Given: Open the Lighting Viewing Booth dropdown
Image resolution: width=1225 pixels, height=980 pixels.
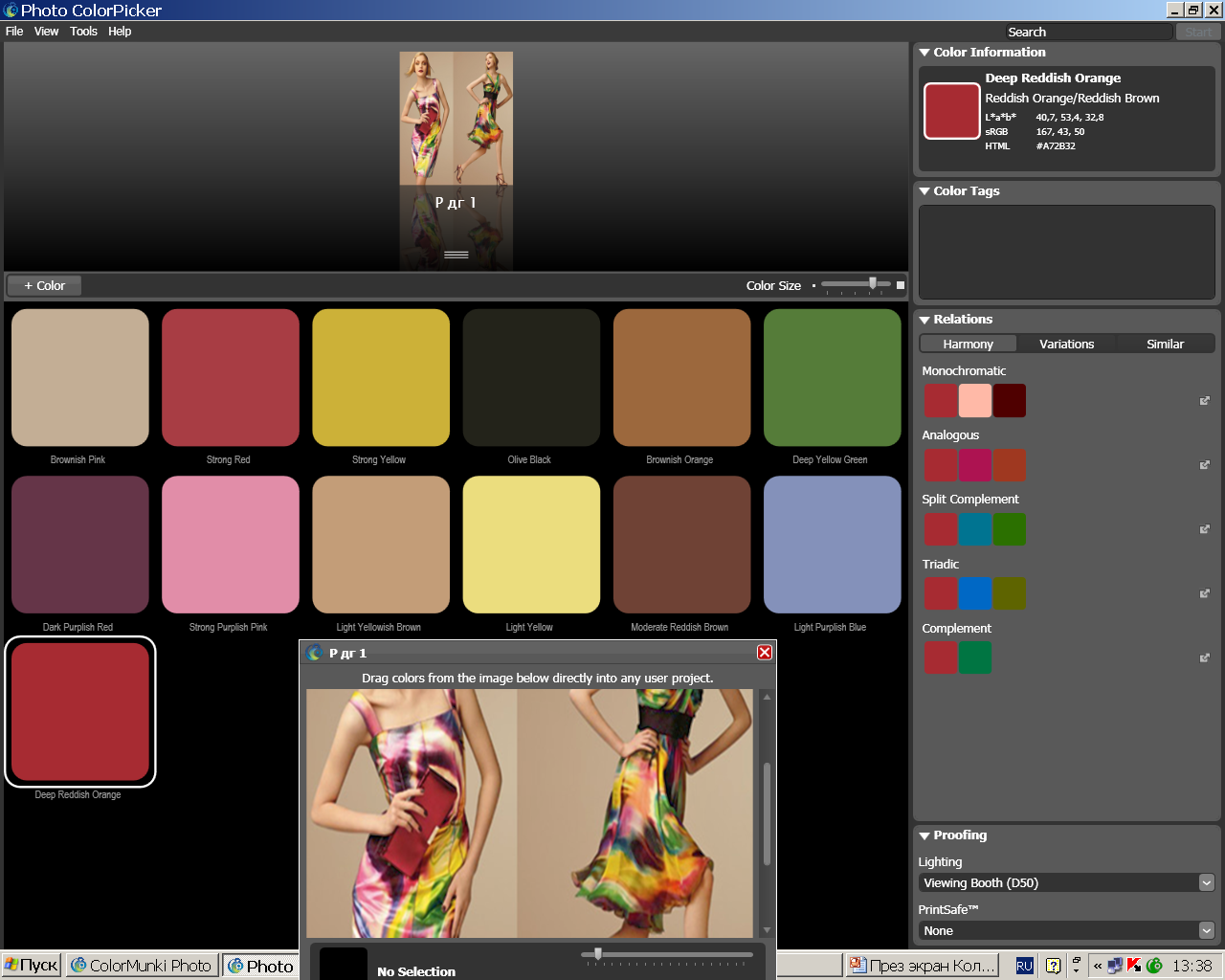Looking at the screenshot, I should (1066, 882).
